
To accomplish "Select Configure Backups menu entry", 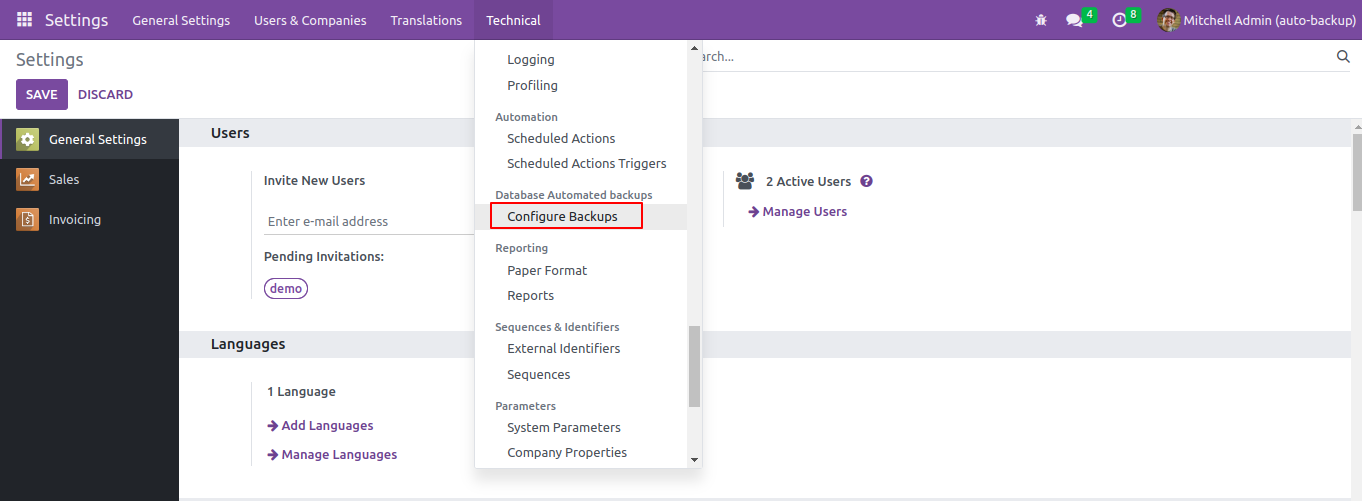I will pos(562,217).
